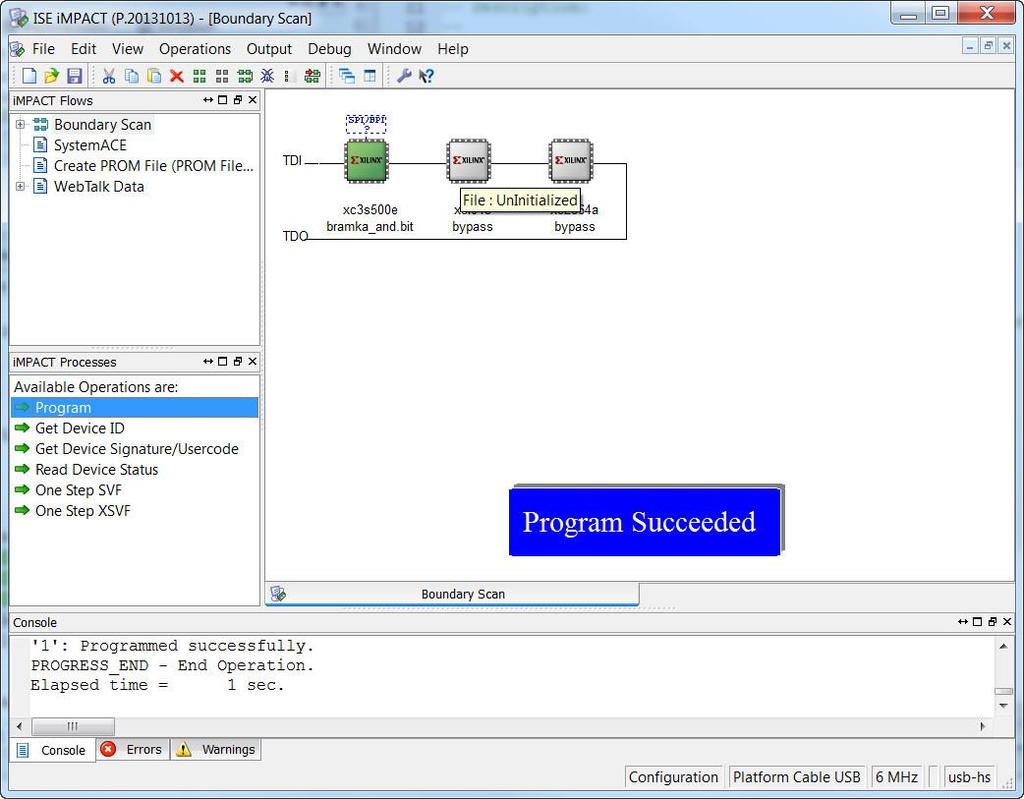Click the bramka_and.bit file label
1024x799 pixels.
[370, 227]
